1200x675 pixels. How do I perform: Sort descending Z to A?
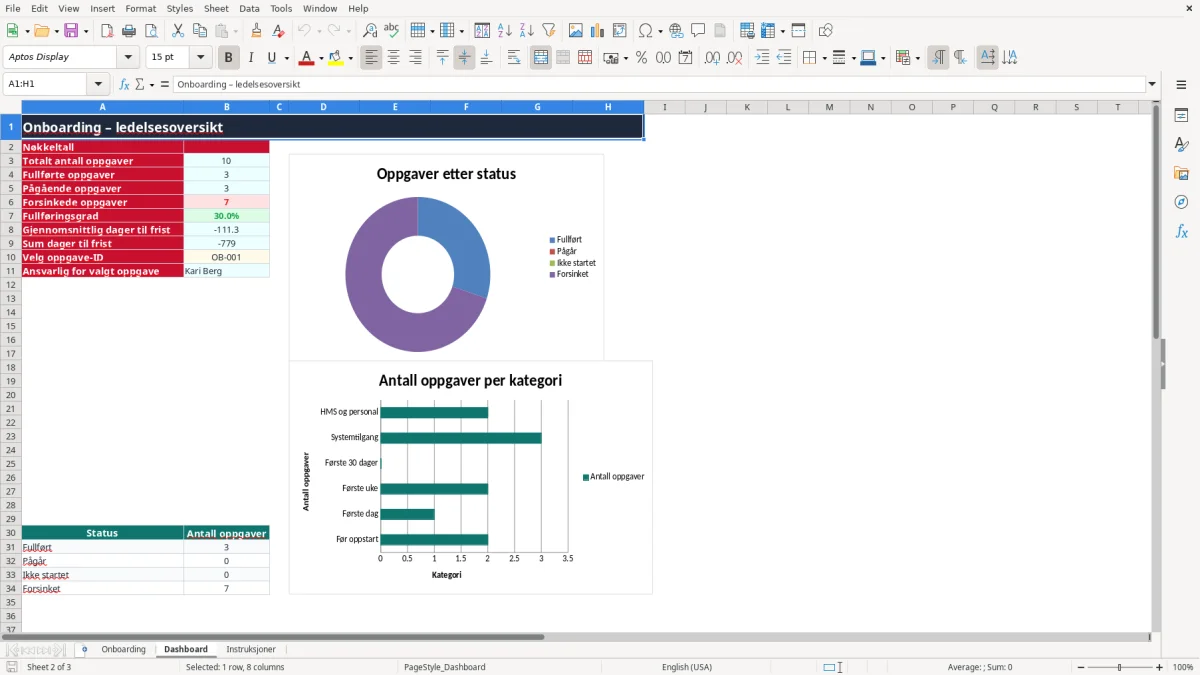(527, 31)
